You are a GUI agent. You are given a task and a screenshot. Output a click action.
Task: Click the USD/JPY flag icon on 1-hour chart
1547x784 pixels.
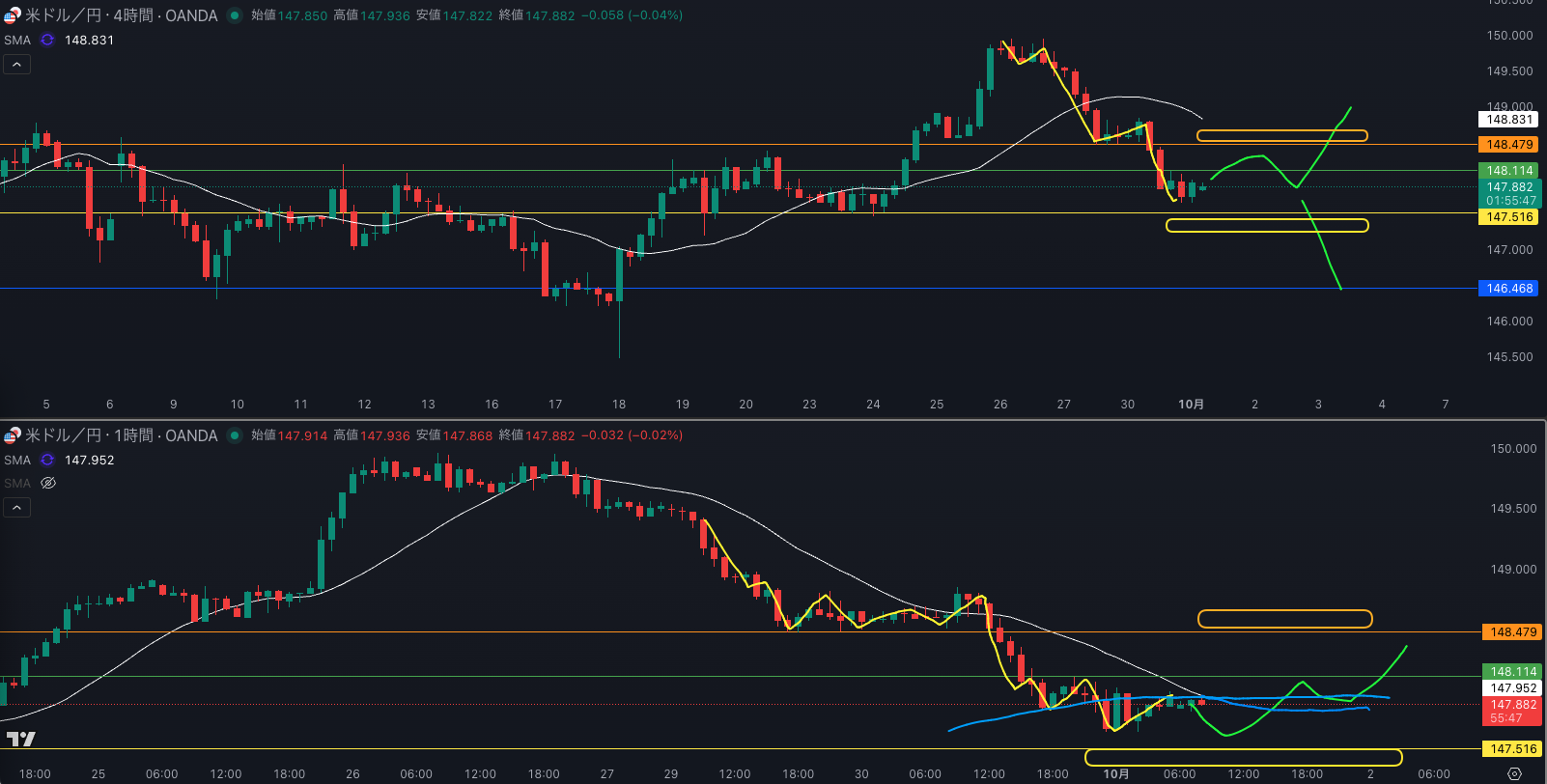(x=12, y=435)
